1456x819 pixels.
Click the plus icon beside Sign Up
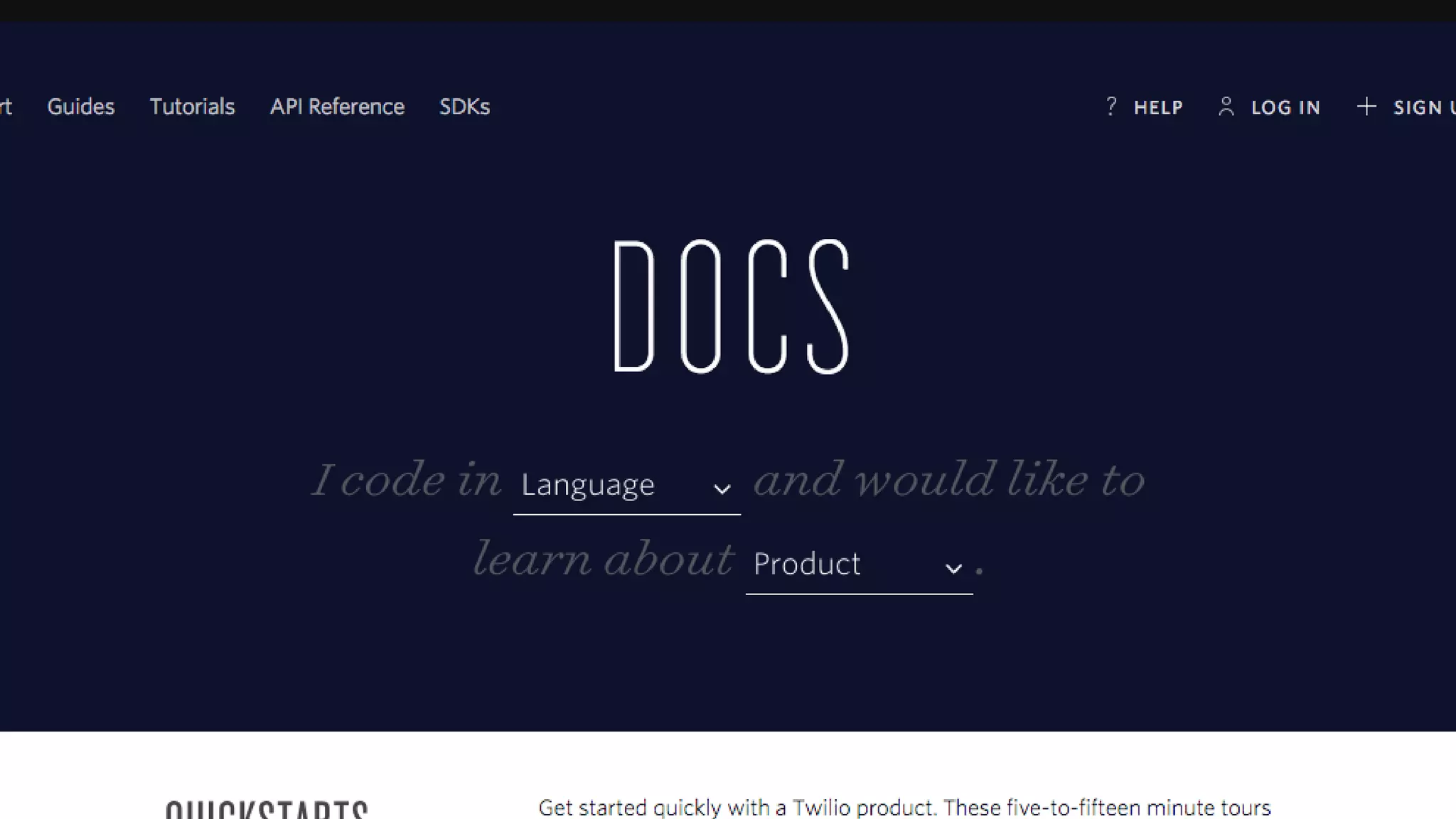[x=1366, y=107]
